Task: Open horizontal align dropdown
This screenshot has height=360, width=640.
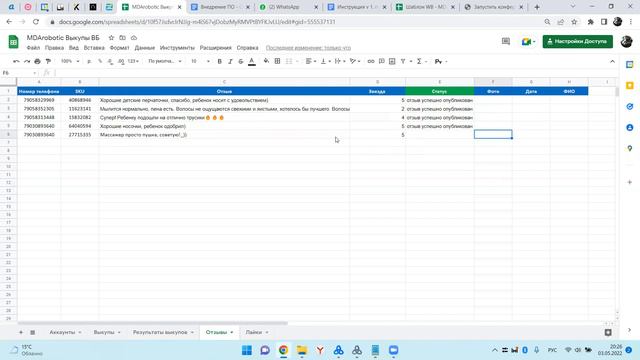Action: tap(311, 61)
